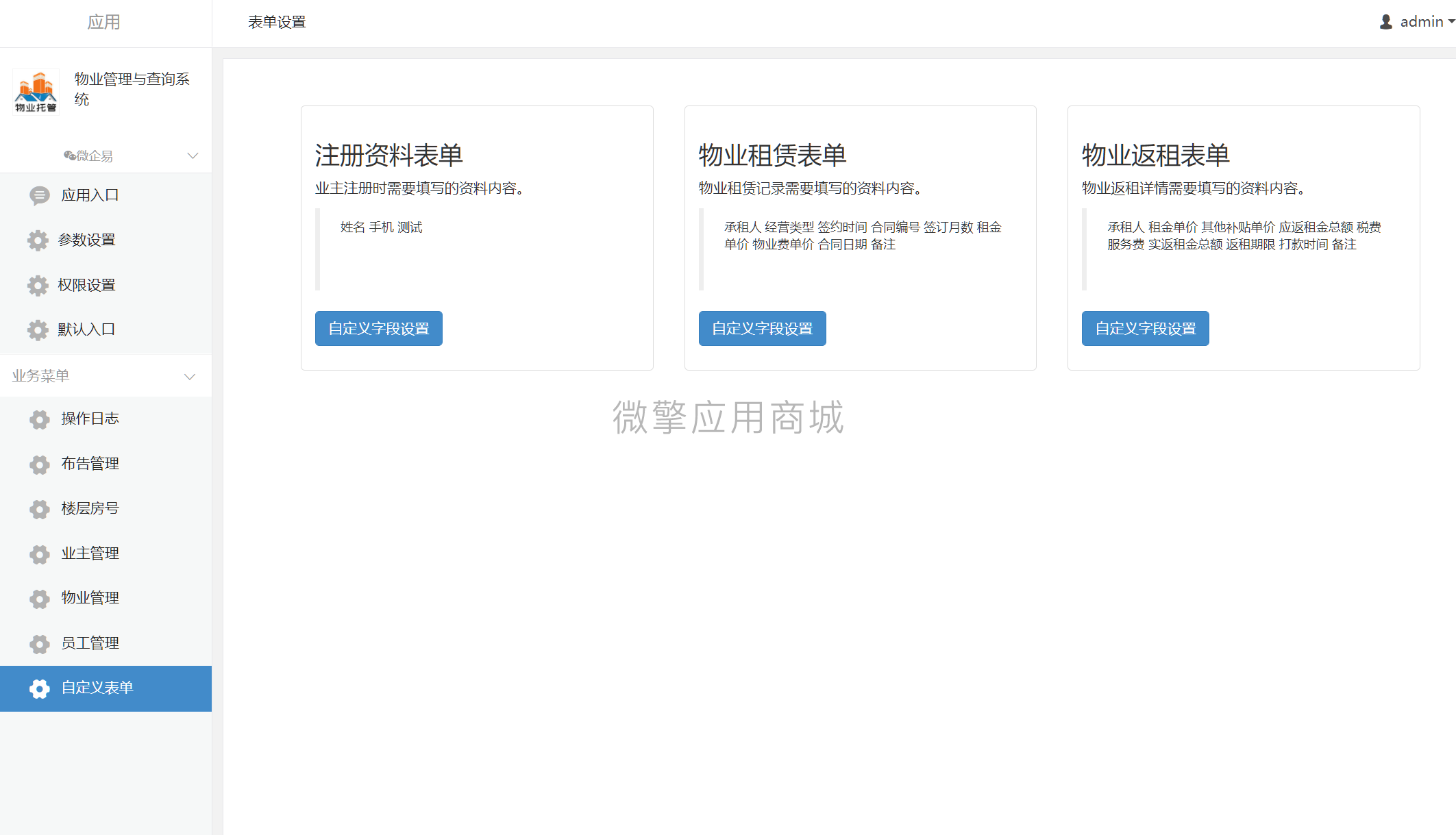Image resolution: width=1456 pixels, height=835 pixels.
Task: Click 自定义字段设置 under 物业租赁表单
Action: [762, 329]
